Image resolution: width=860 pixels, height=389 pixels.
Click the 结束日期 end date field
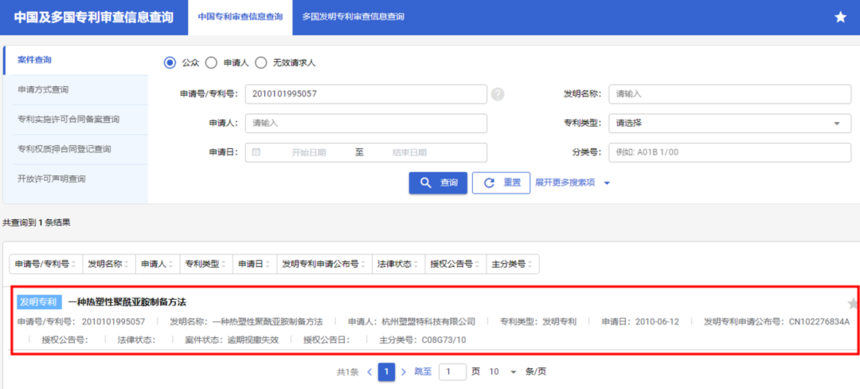(409, 153)
